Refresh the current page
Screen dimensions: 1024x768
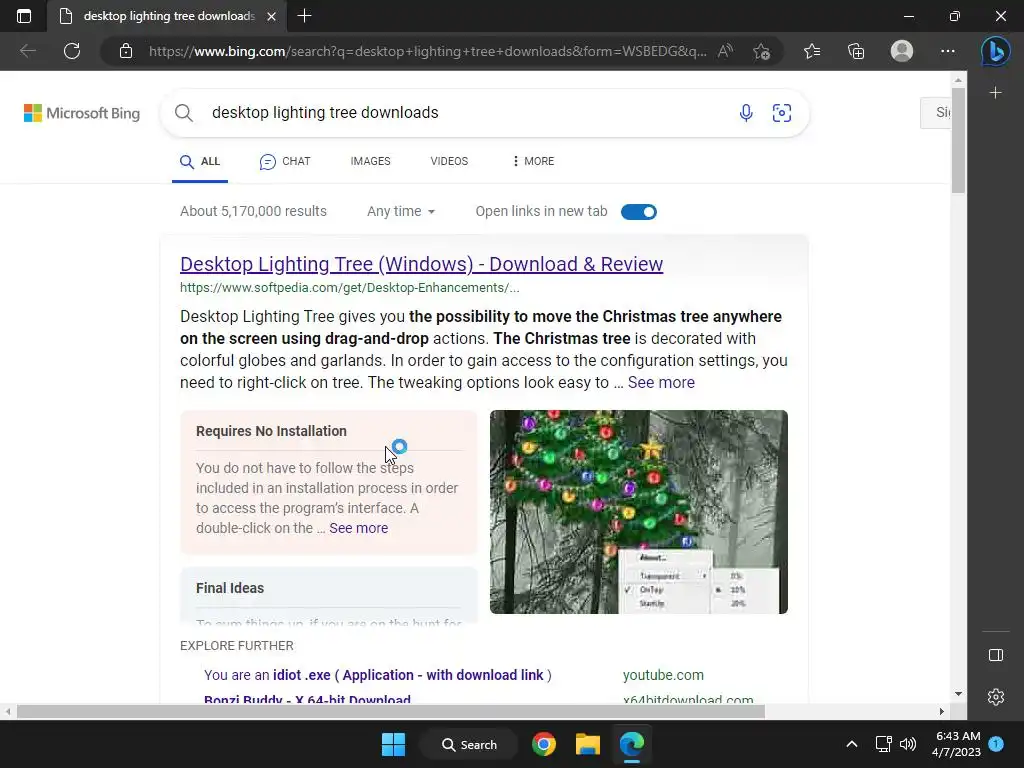(72, 51)
